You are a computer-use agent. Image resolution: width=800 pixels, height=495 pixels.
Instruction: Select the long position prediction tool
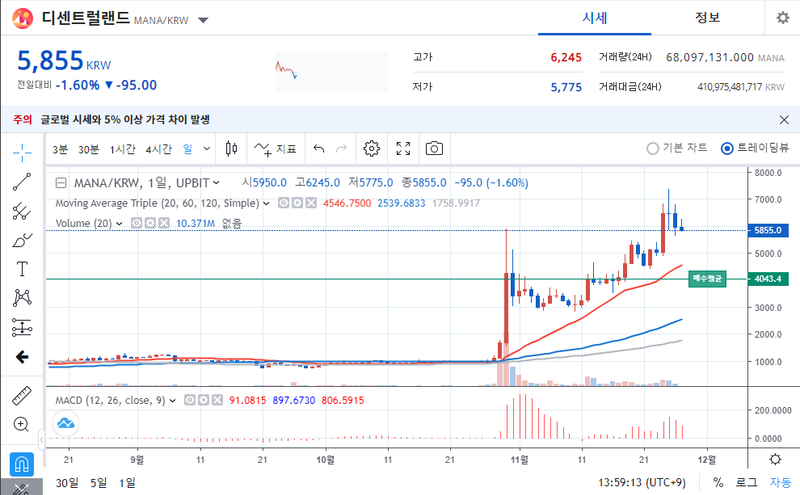click(22, 327)
